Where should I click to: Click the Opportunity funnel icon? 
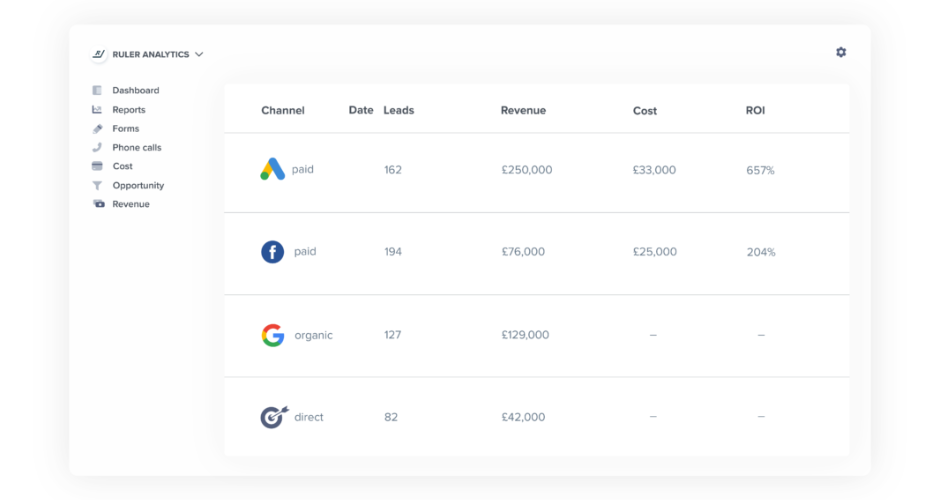pyautogui.click(x=98, y=185)
